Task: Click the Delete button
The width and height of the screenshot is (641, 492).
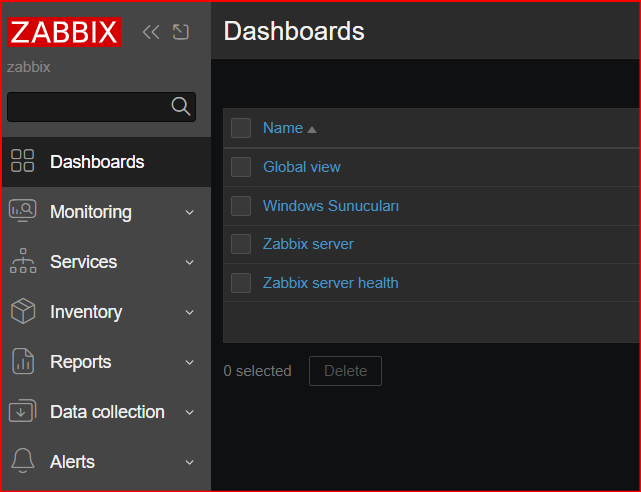Action: point(345,371)
